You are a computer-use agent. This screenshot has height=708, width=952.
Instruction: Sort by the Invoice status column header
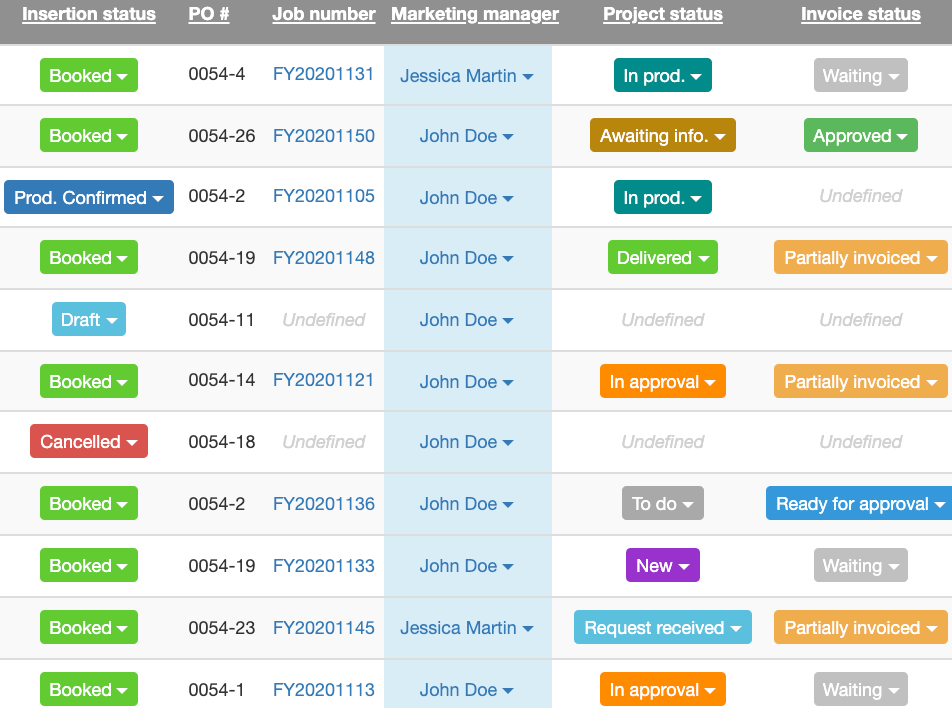coord(860,14)
